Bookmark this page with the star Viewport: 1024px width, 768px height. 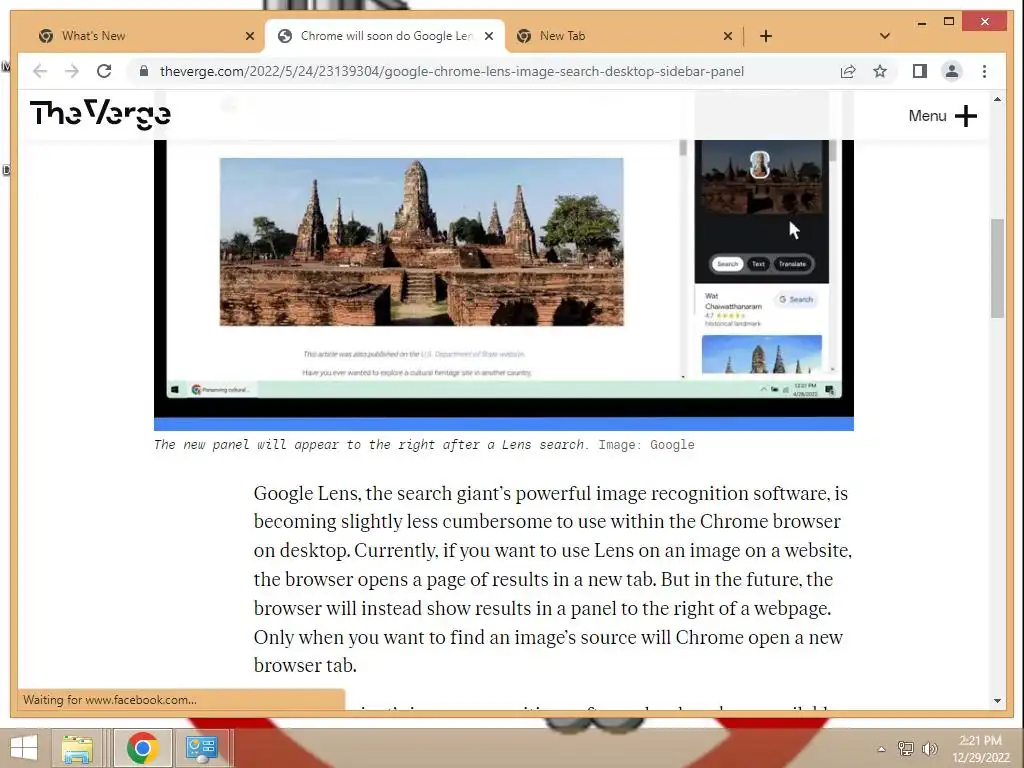pos(880,71)
